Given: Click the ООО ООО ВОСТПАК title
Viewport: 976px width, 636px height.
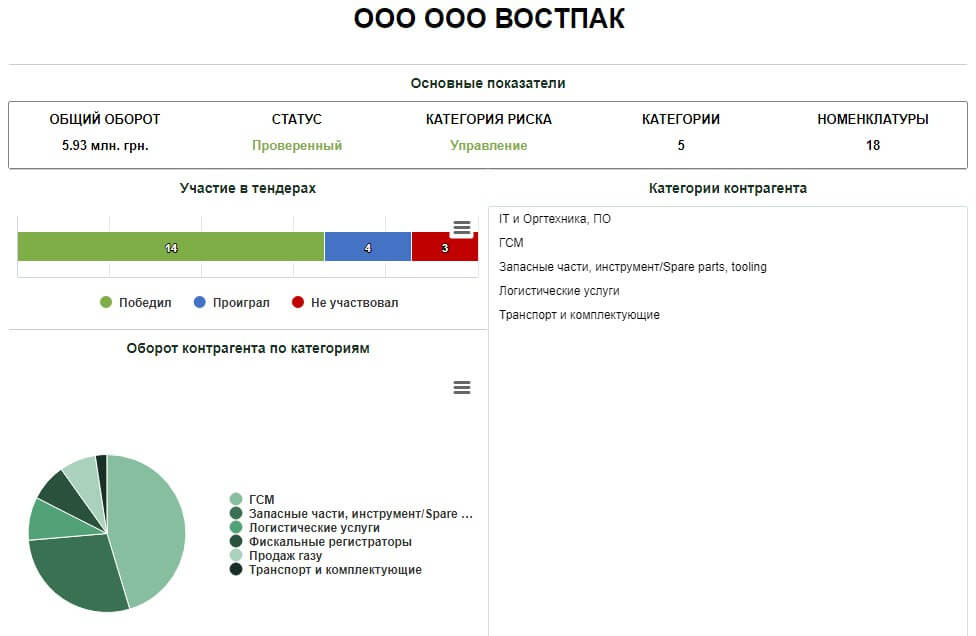Looking at the screenshot, I should click(x=489, y=18).
